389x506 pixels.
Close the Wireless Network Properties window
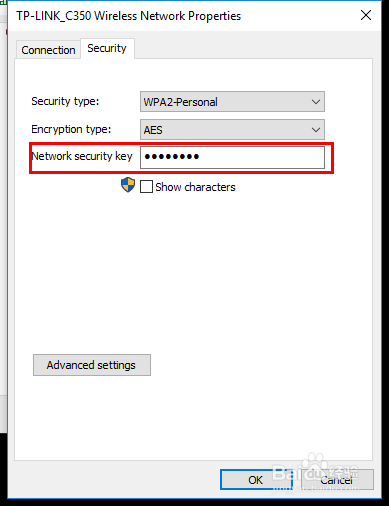pyautogui.click(x=366, y=15)
